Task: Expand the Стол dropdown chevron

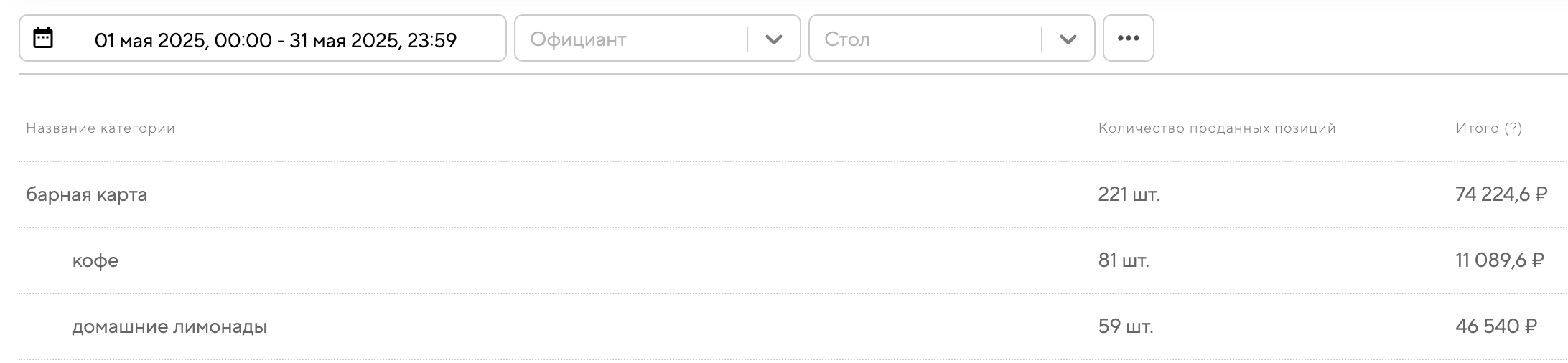Action: tap(1068, 39)
